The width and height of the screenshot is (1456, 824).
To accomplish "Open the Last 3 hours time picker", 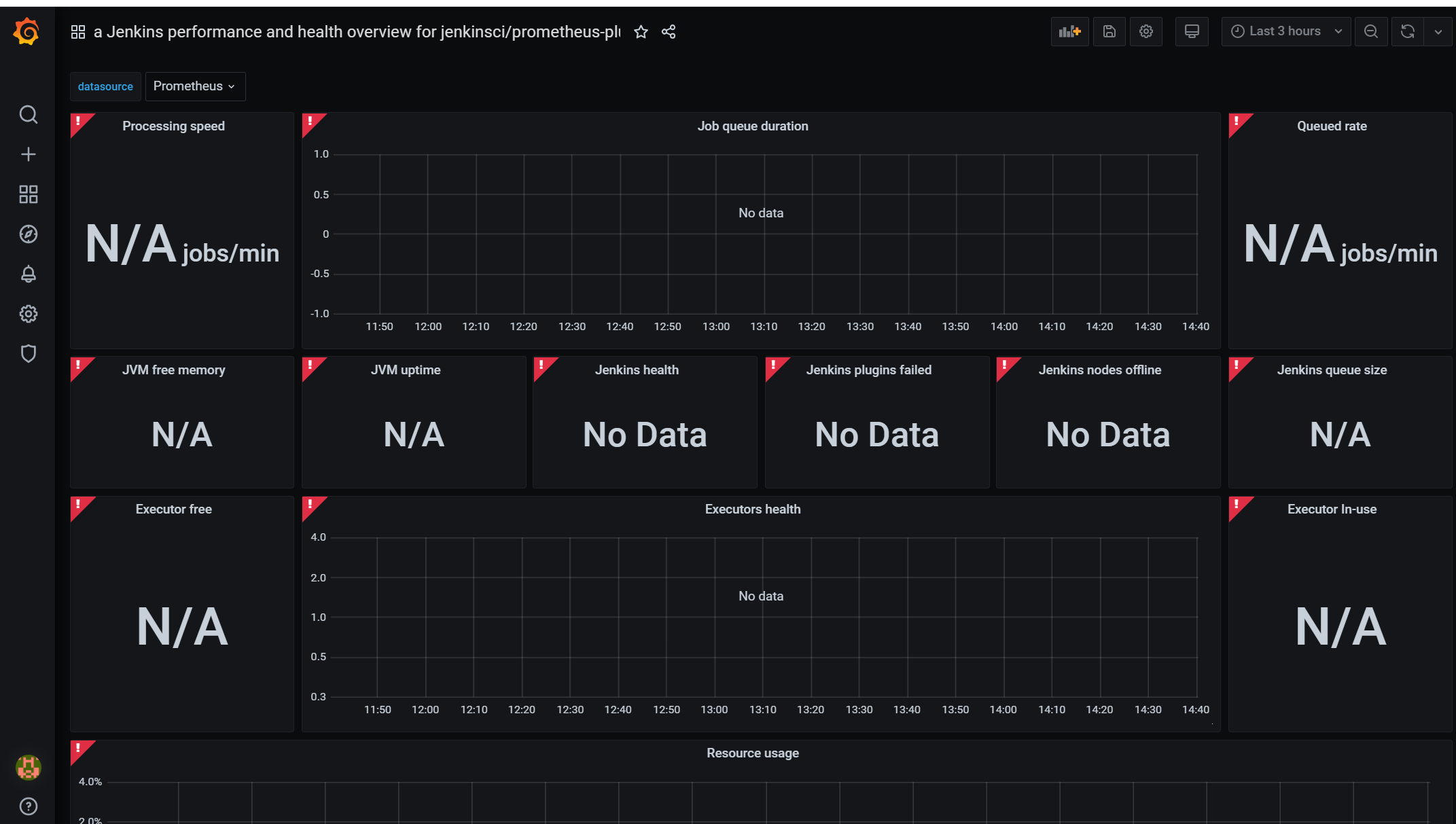I will click(1285, 31).
